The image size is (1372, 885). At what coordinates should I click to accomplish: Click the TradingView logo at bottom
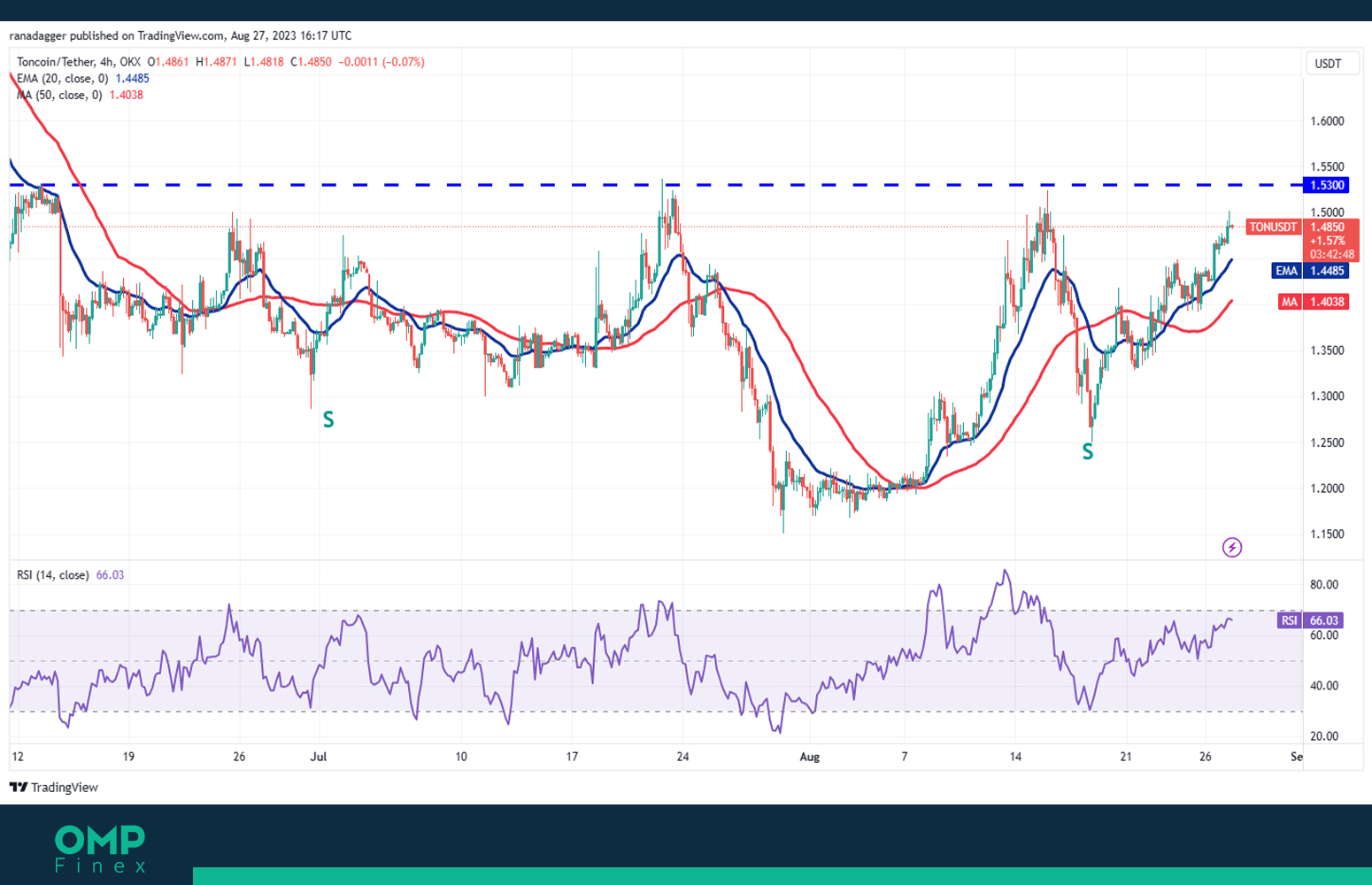54,787
